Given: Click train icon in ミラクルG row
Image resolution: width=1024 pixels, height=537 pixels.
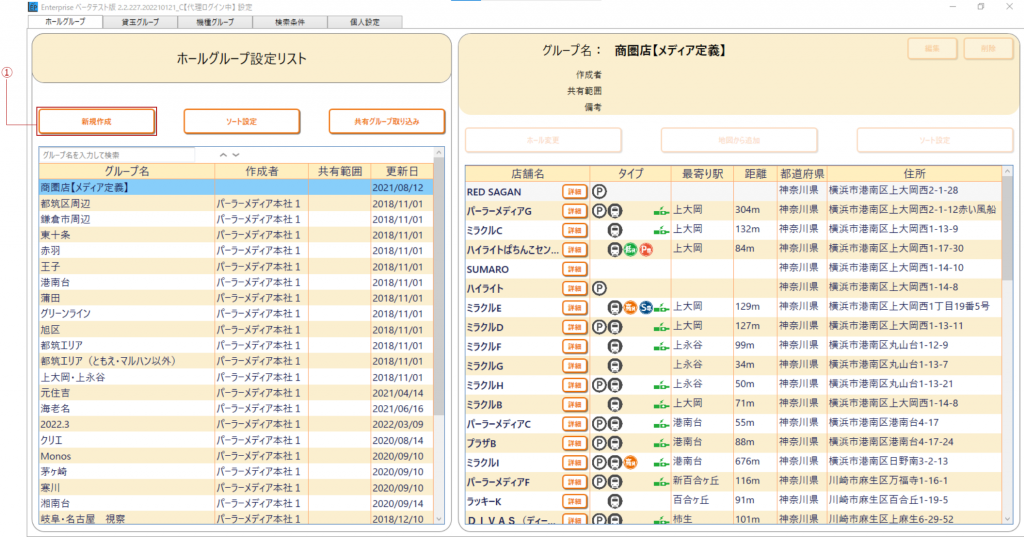Looking at the screenshot, I should tap(615, 366).
